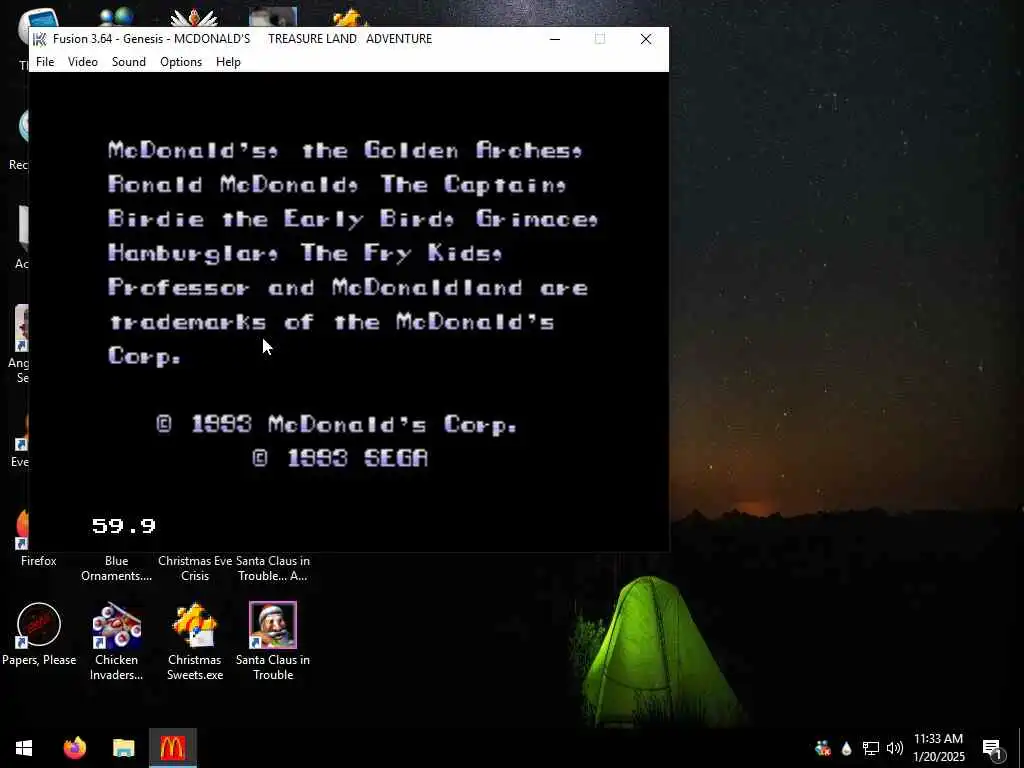Click the McDonald's Fusion taskbar button

click(x=172, y=748)
